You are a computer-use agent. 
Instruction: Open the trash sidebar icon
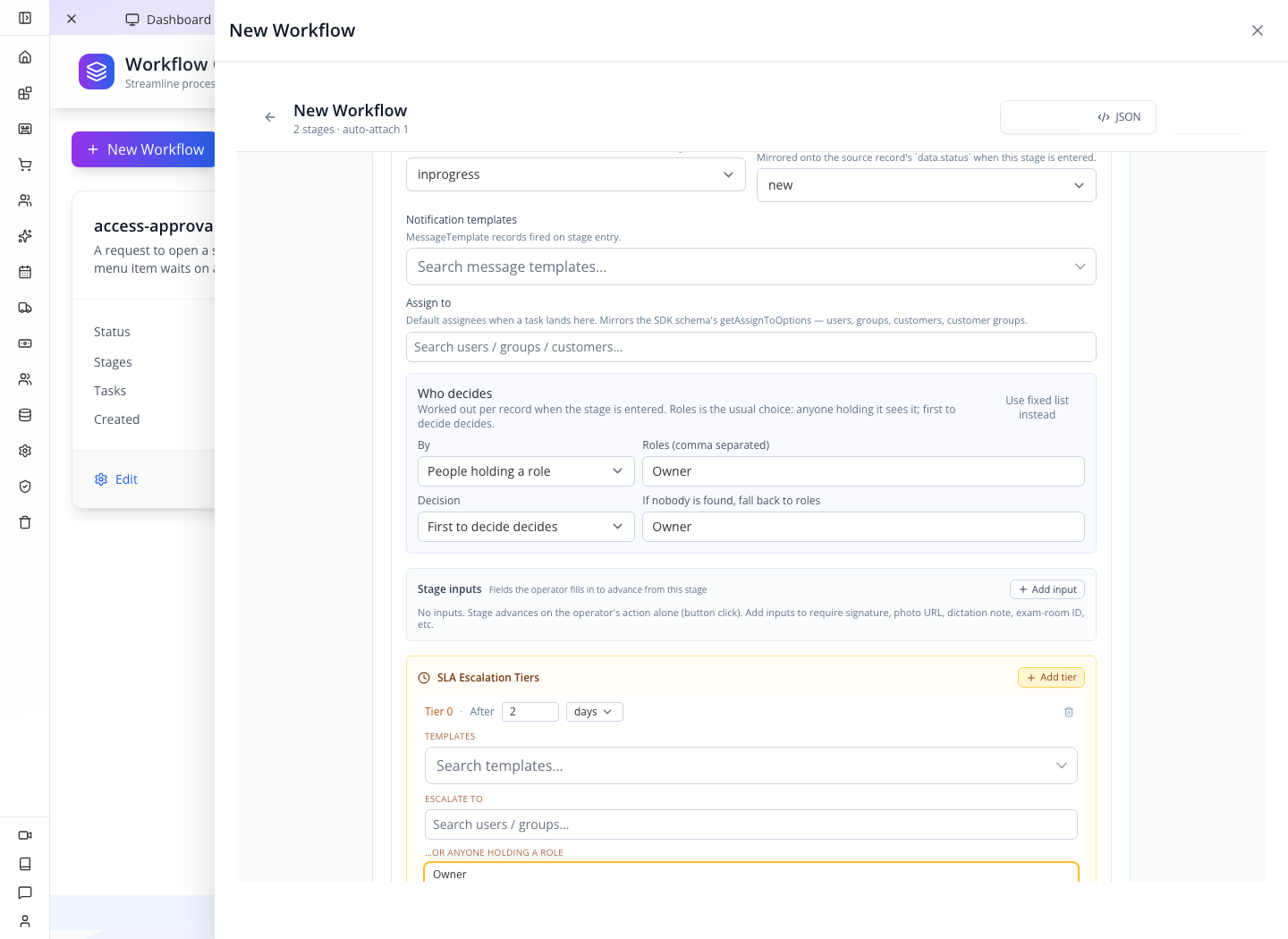click(25, 522)
